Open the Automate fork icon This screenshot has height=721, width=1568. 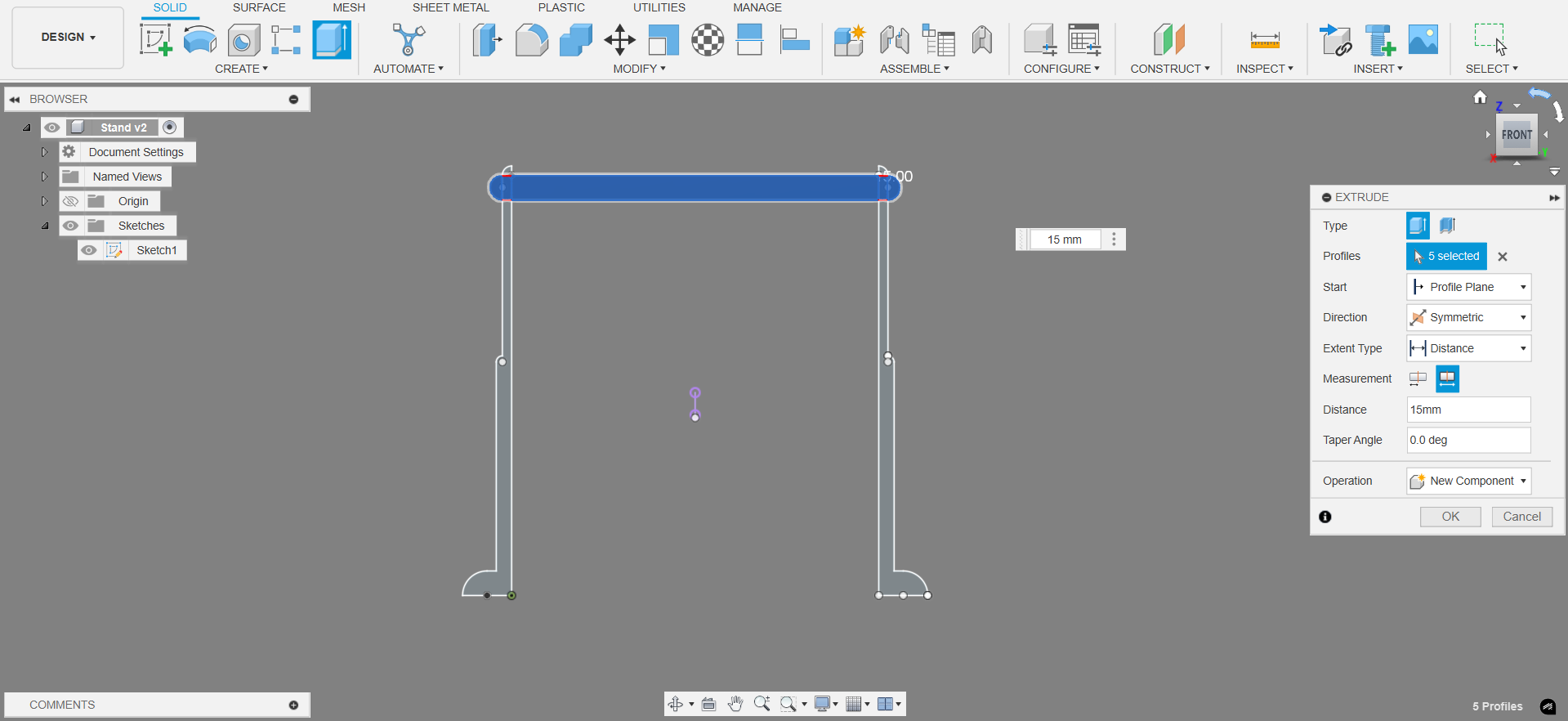408,39
